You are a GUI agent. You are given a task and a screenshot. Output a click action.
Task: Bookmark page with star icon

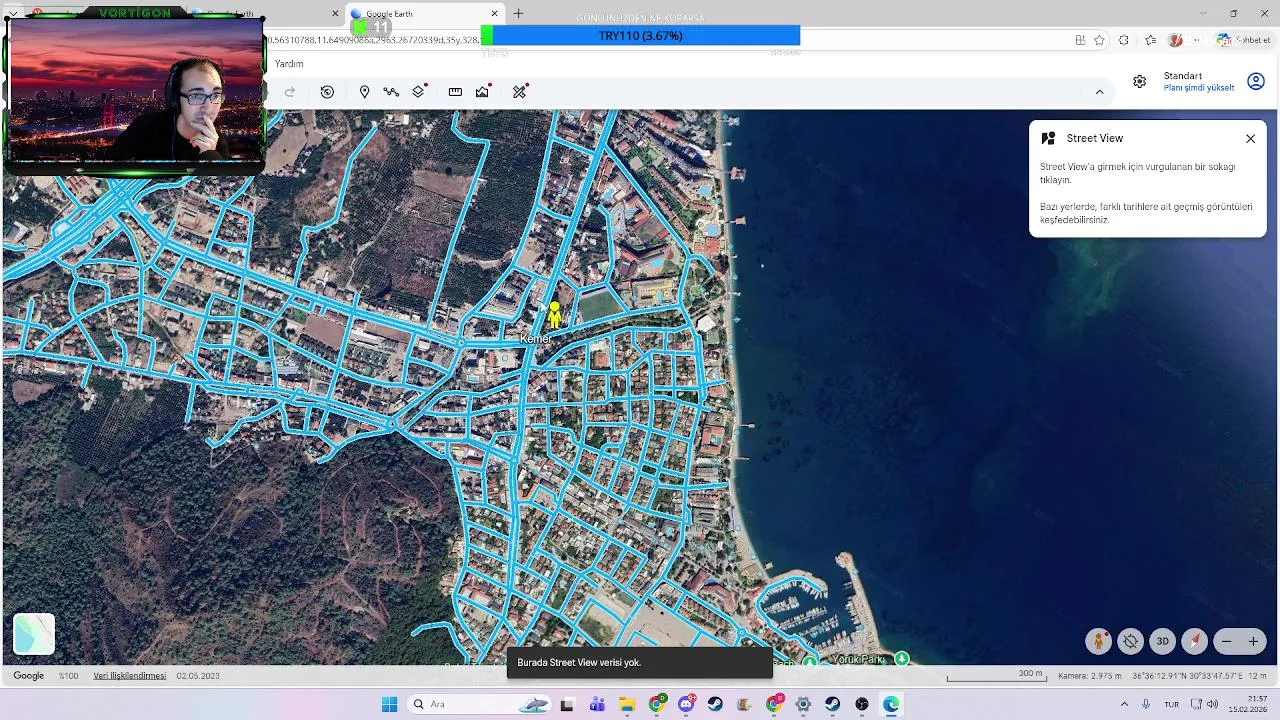click(1099, 40)
